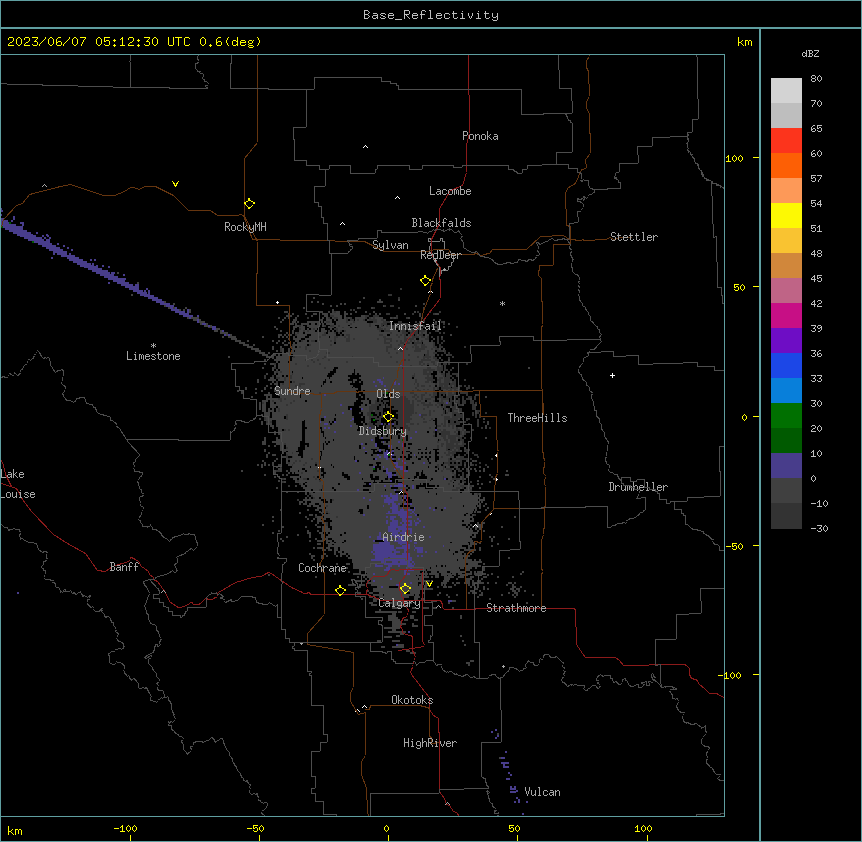Click the Limestone label
Screen dimensions: 862x842
[153, 356]
